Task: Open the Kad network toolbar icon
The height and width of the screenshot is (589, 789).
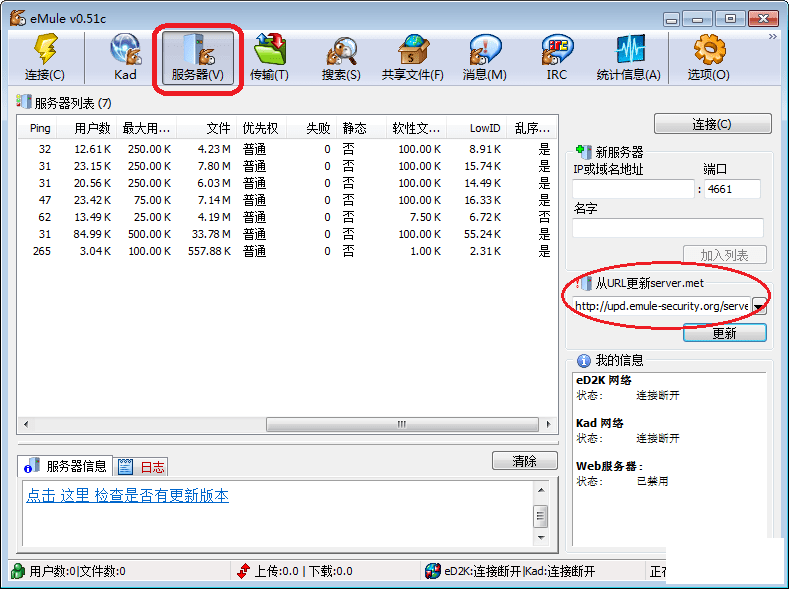Action: coord(125,49)
